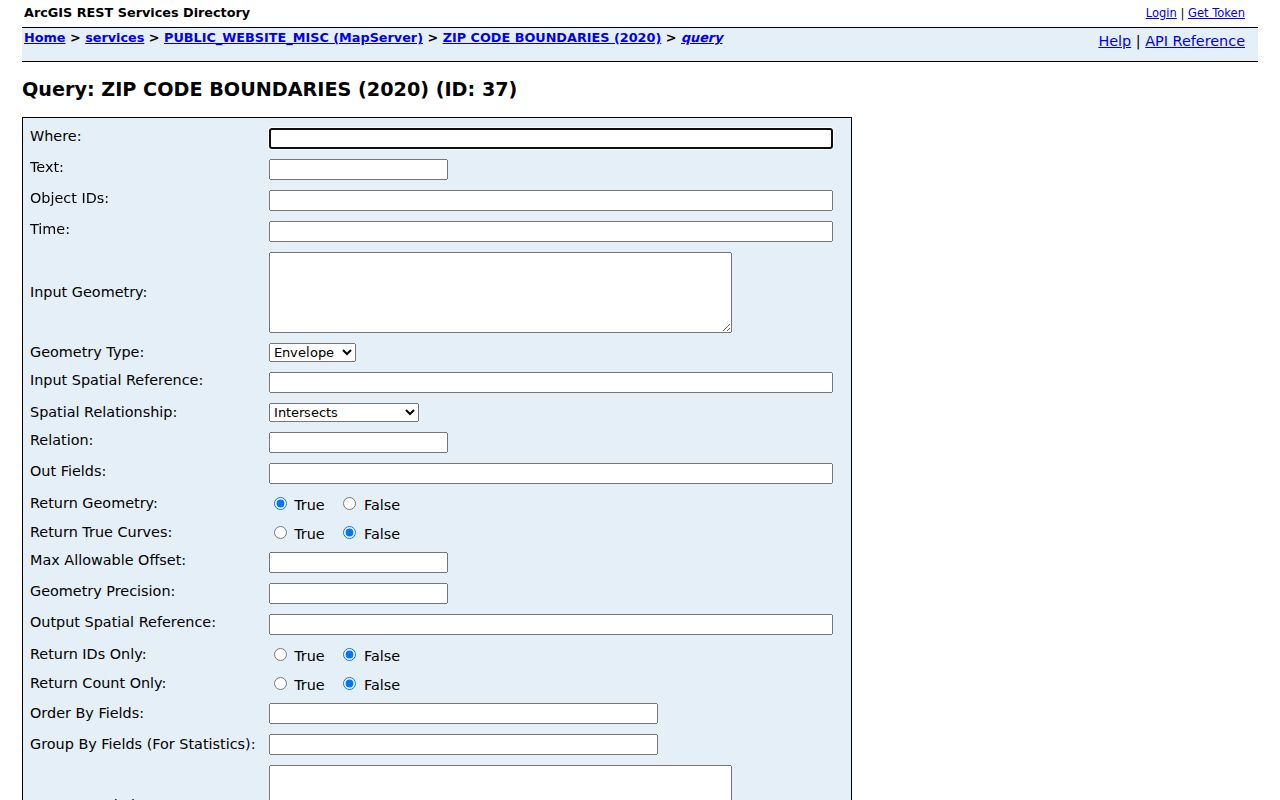The height and width of the screenshot is (800, 1280).
Task: Select True for Return Count Only
Action: [280, 684]
